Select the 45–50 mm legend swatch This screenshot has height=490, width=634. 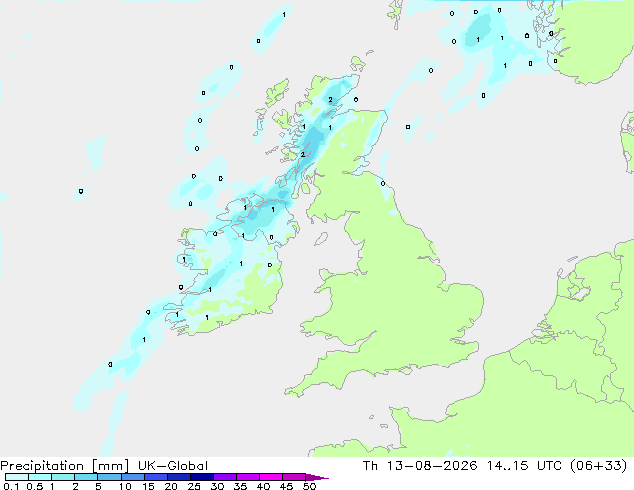pyautogui.click(x=294, y=477)
